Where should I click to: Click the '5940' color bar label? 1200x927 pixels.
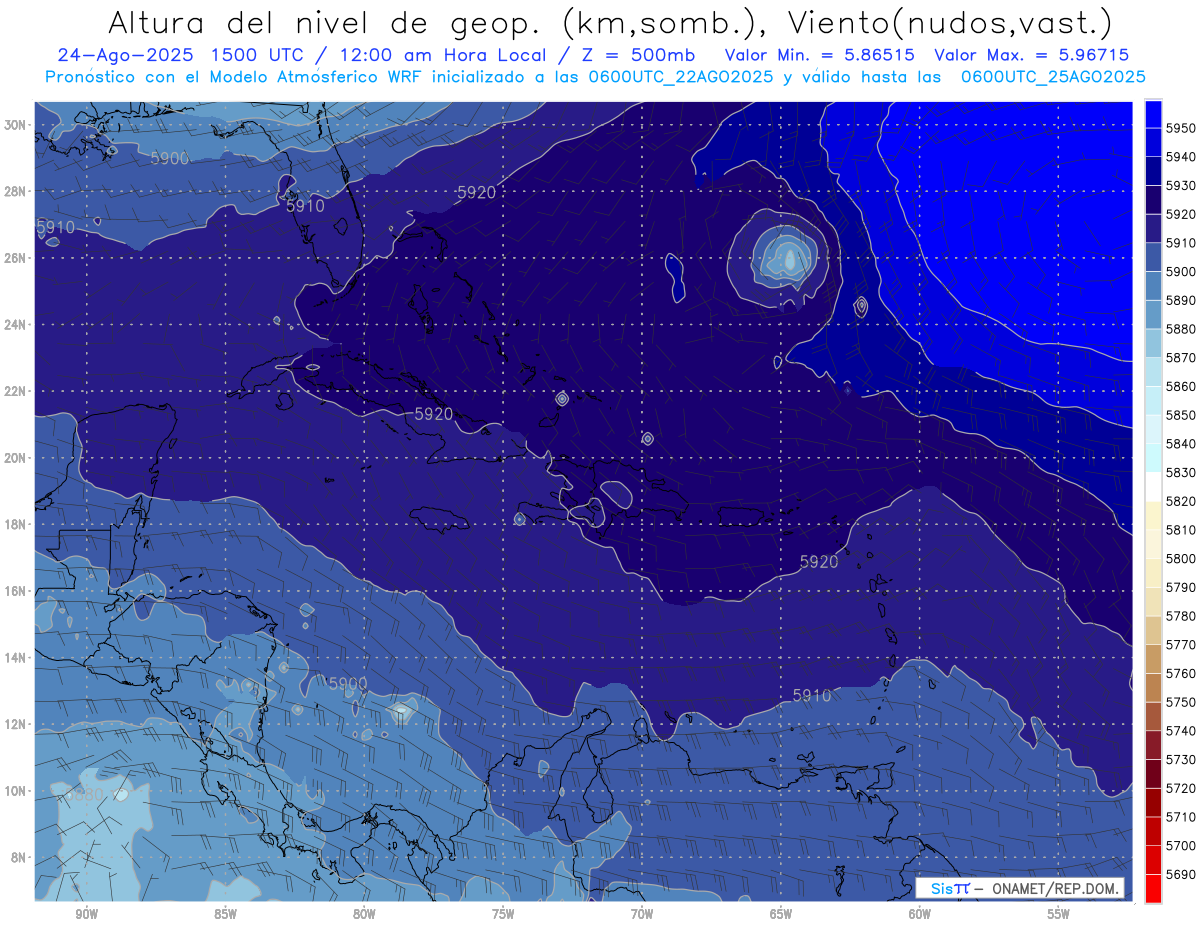pyautogui.click(x=1180, y=157)
